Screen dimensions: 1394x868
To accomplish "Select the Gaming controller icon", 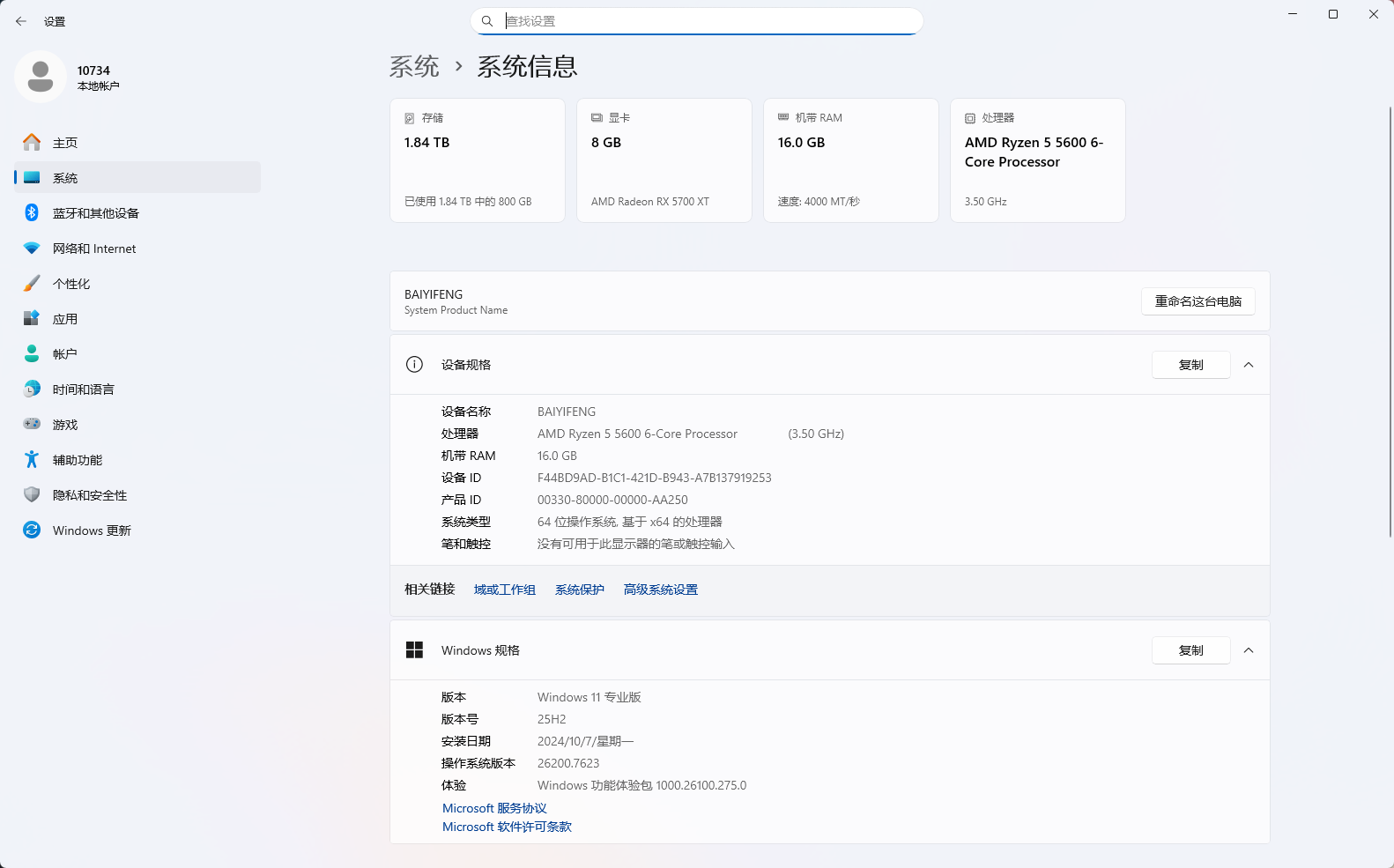I will pyautogui.click(x=32, y=425).
